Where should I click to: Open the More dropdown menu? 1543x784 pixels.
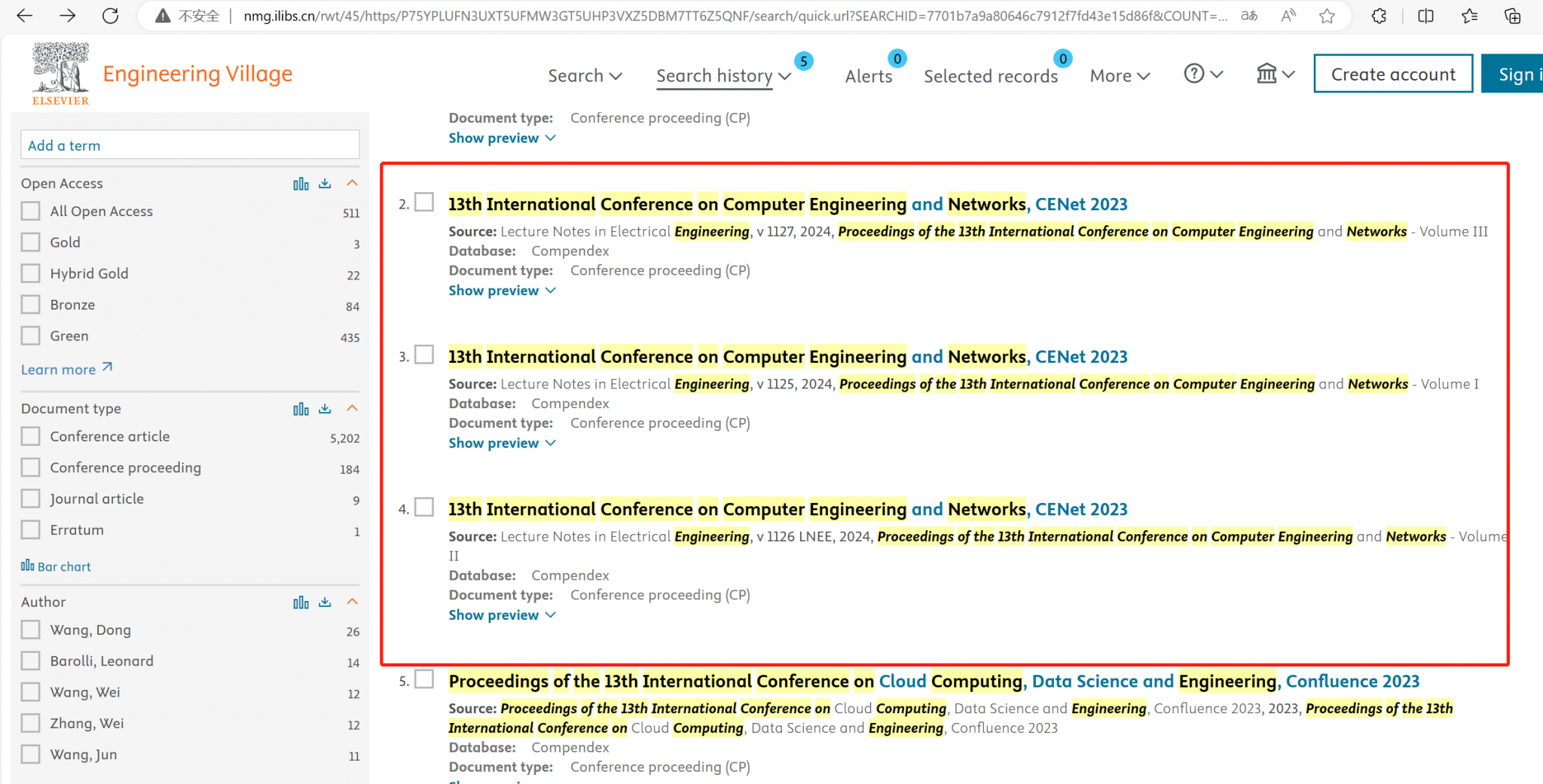tap(1120, 75)
